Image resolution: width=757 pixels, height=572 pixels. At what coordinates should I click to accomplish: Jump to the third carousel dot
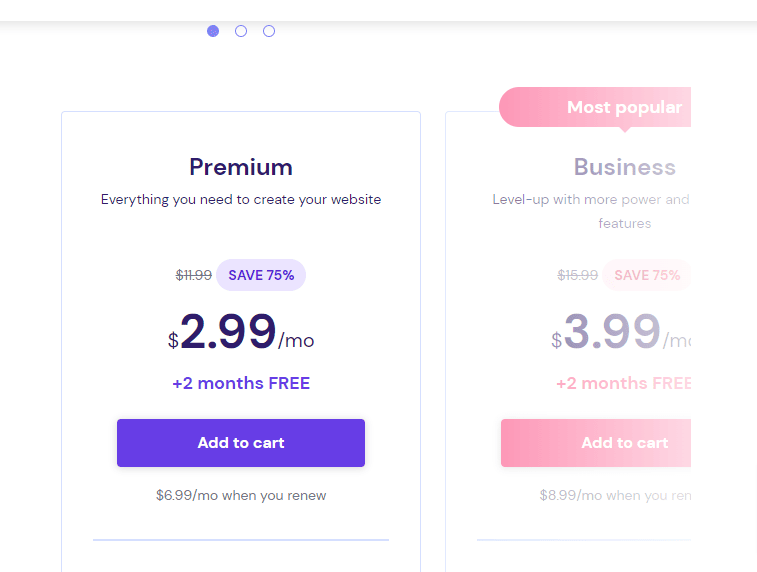click(269, 31)
